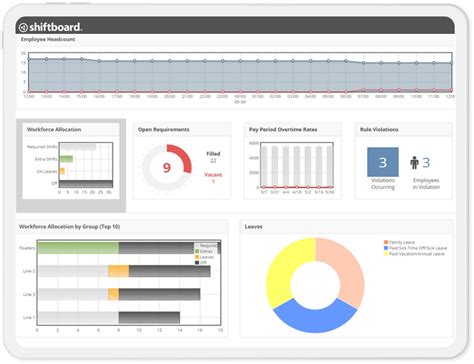Click the Extras legend swatch in group chart
The image size is (474, 364).
[197, 251]
